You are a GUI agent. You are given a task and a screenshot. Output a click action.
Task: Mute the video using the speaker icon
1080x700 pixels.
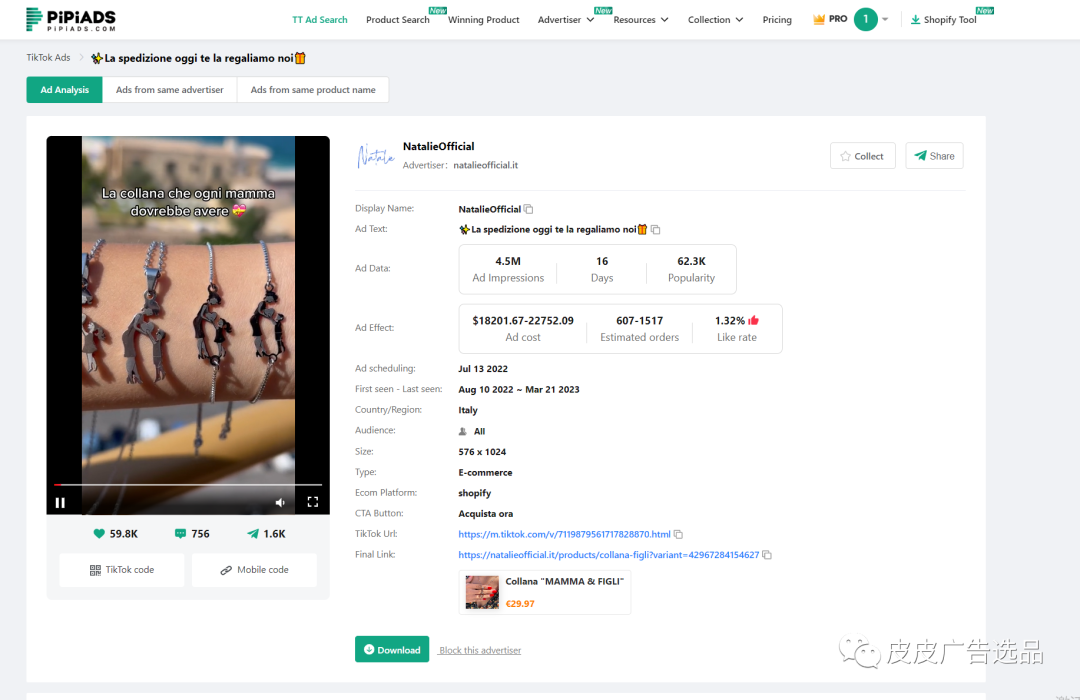click(280, 502)
